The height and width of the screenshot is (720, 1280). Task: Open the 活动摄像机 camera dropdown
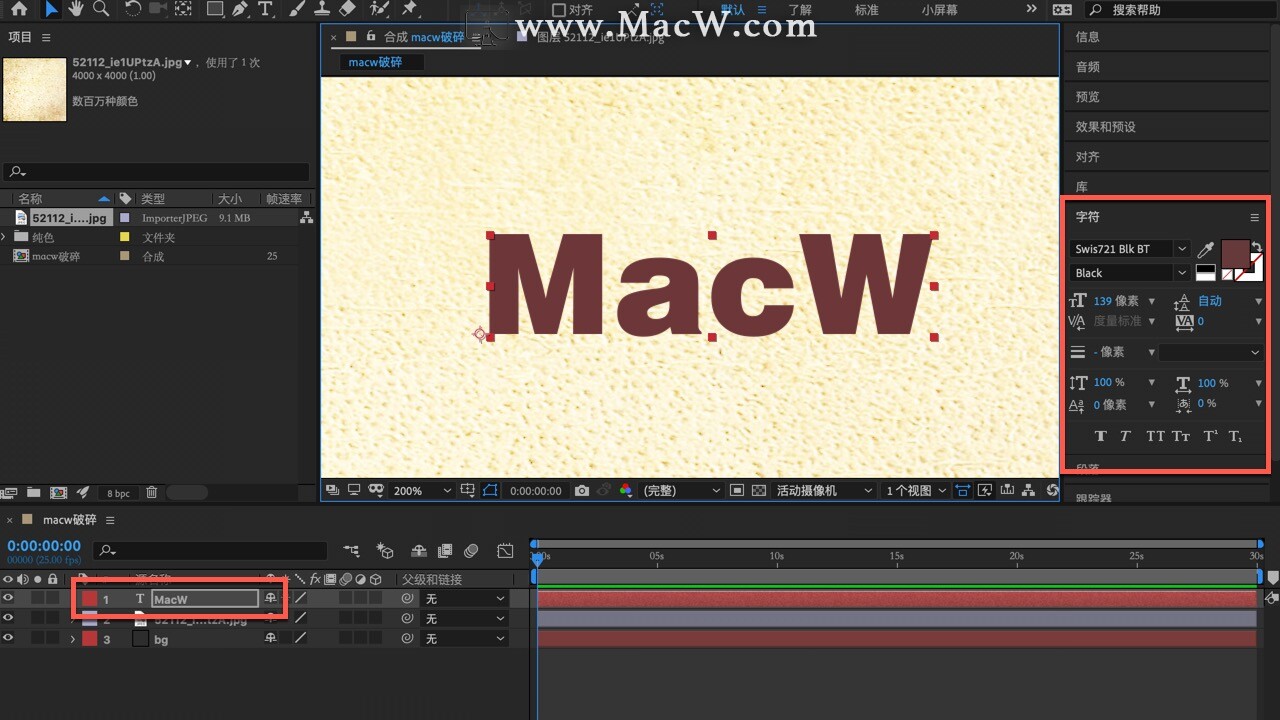(x=823, y=491)
